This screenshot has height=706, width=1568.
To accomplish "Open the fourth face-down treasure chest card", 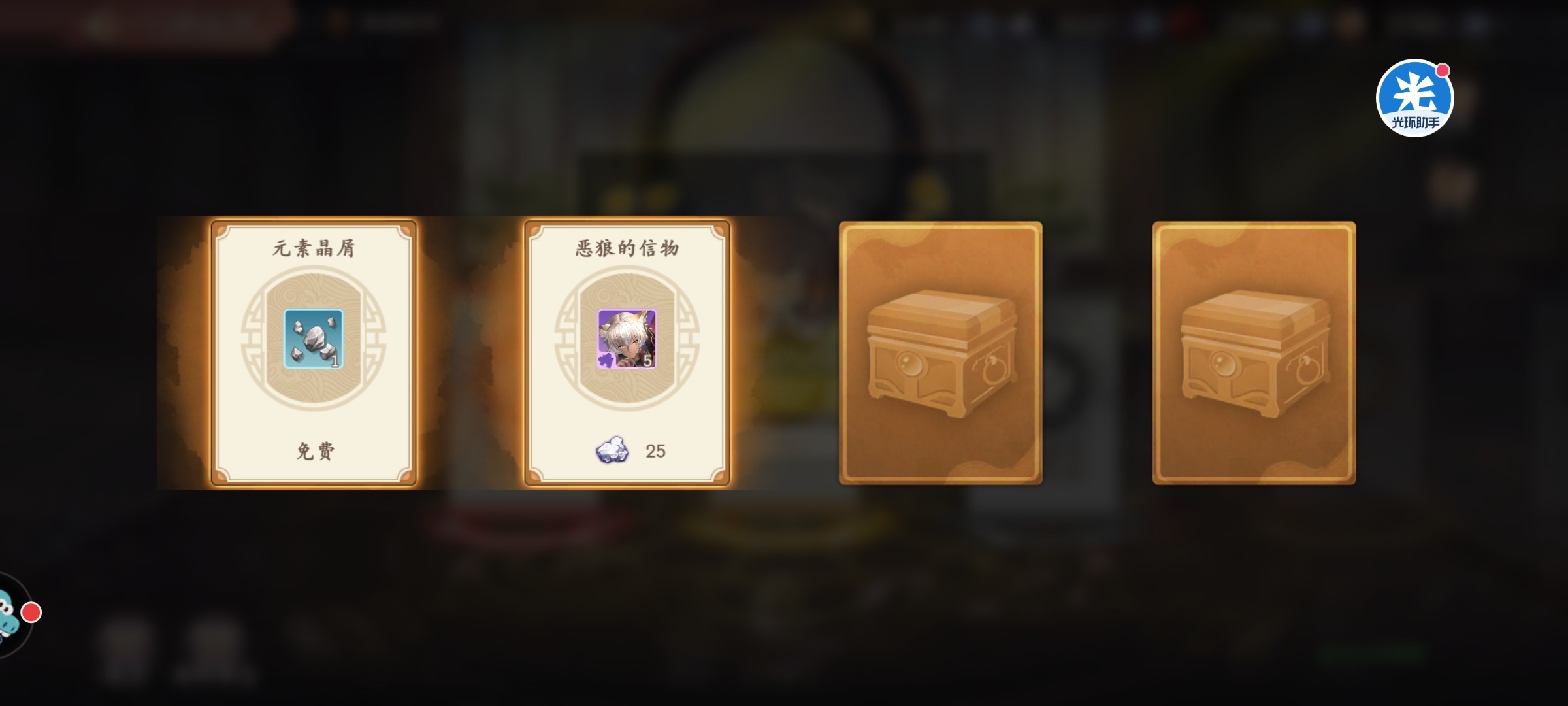I will (x=1254, y=353).
